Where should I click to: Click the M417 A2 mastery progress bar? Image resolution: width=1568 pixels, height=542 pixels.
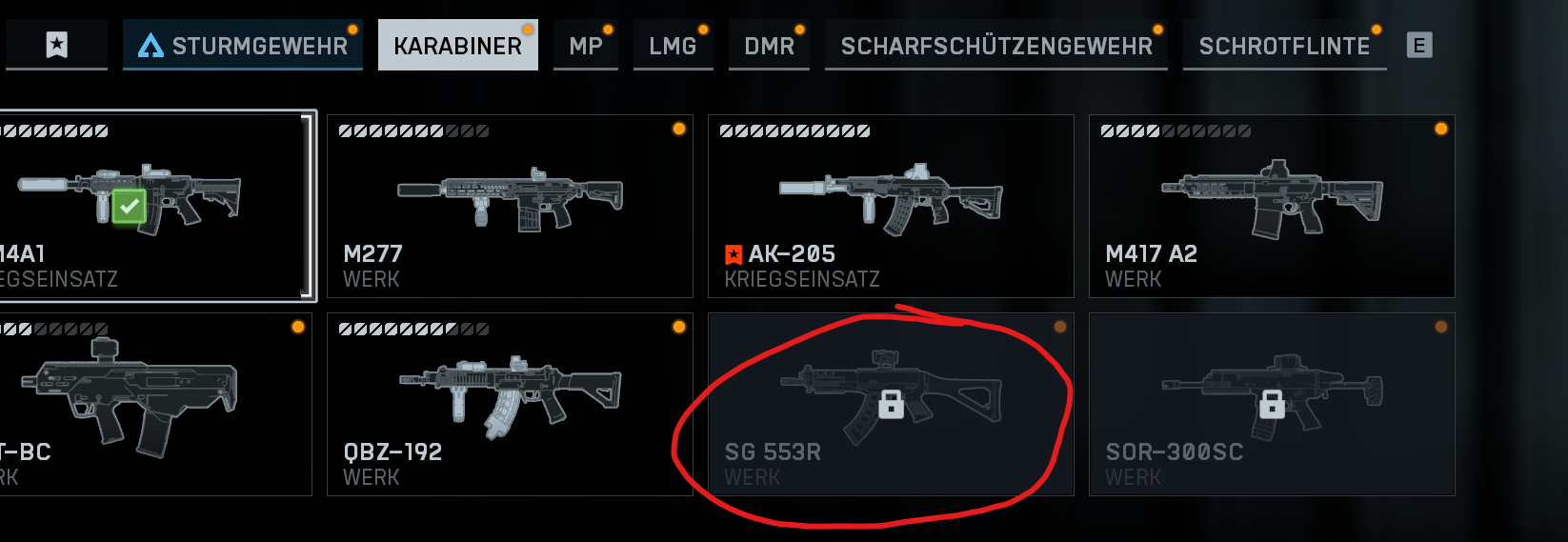[x=1176, y=130]
